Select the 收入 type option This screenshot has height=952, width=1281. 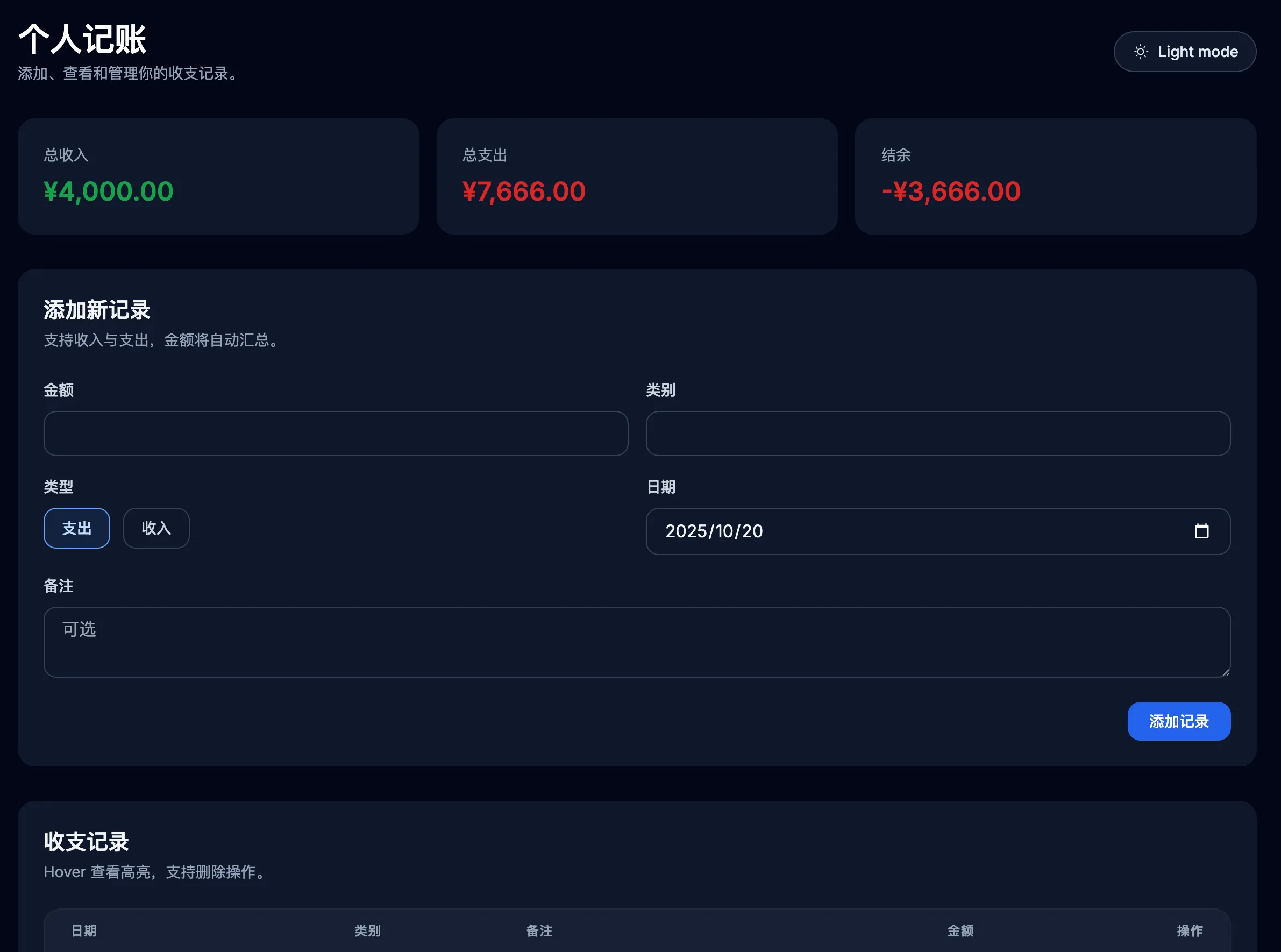tap(156, 528)
